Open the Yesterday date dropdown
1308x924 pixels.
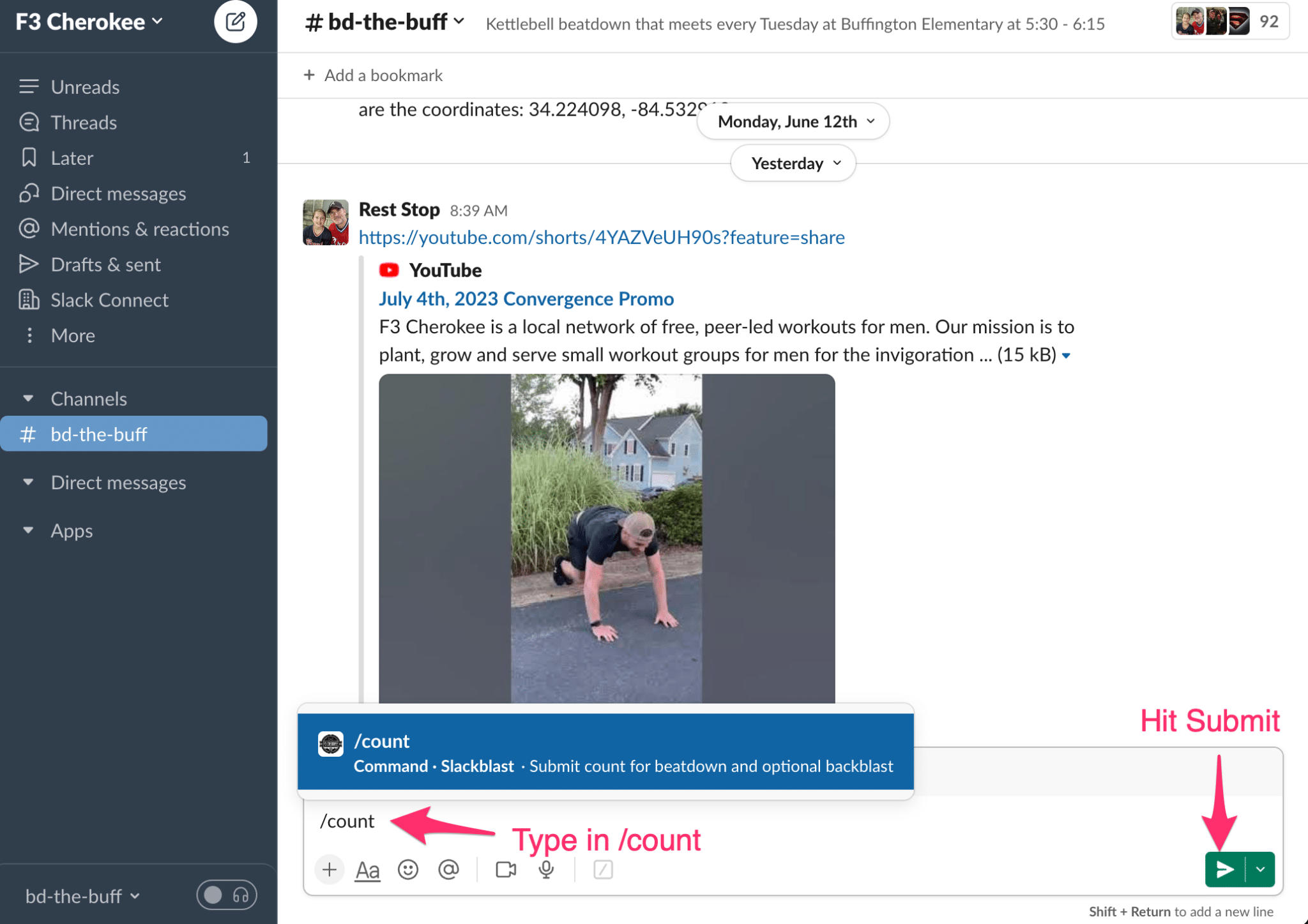point(793,163)
